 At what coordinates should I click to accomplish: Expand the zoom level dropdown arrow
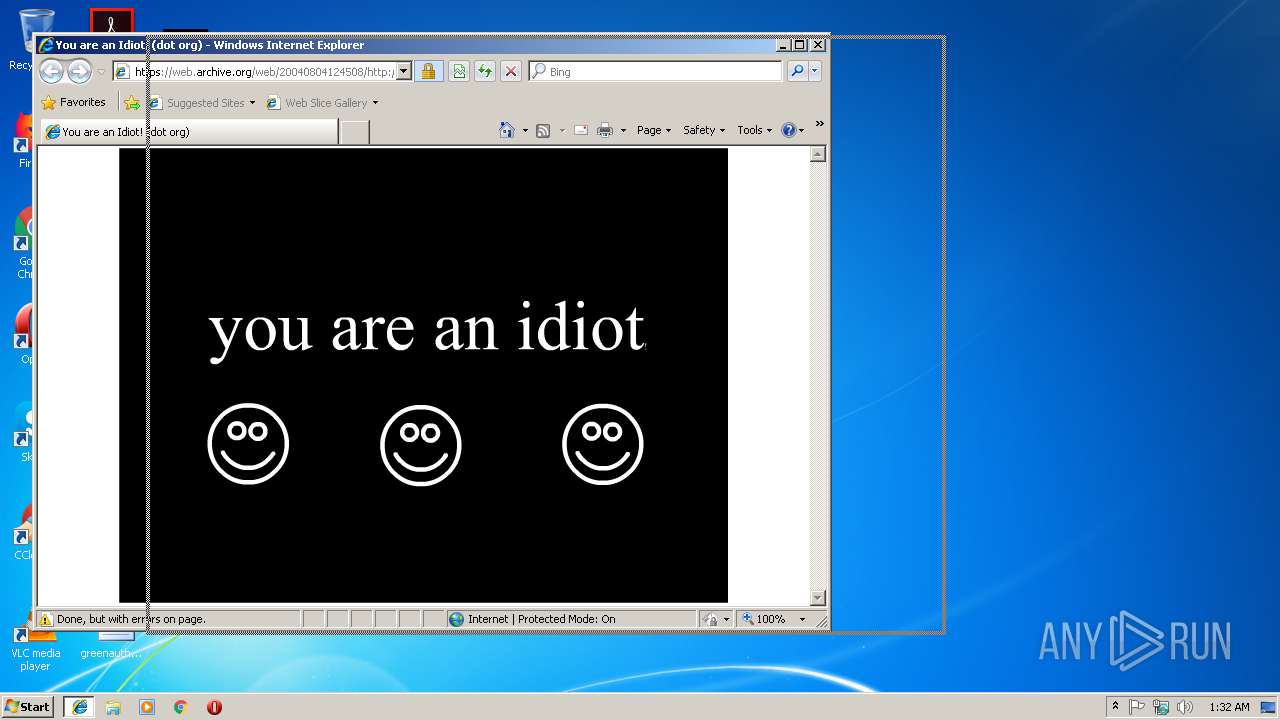coord(802,620)
